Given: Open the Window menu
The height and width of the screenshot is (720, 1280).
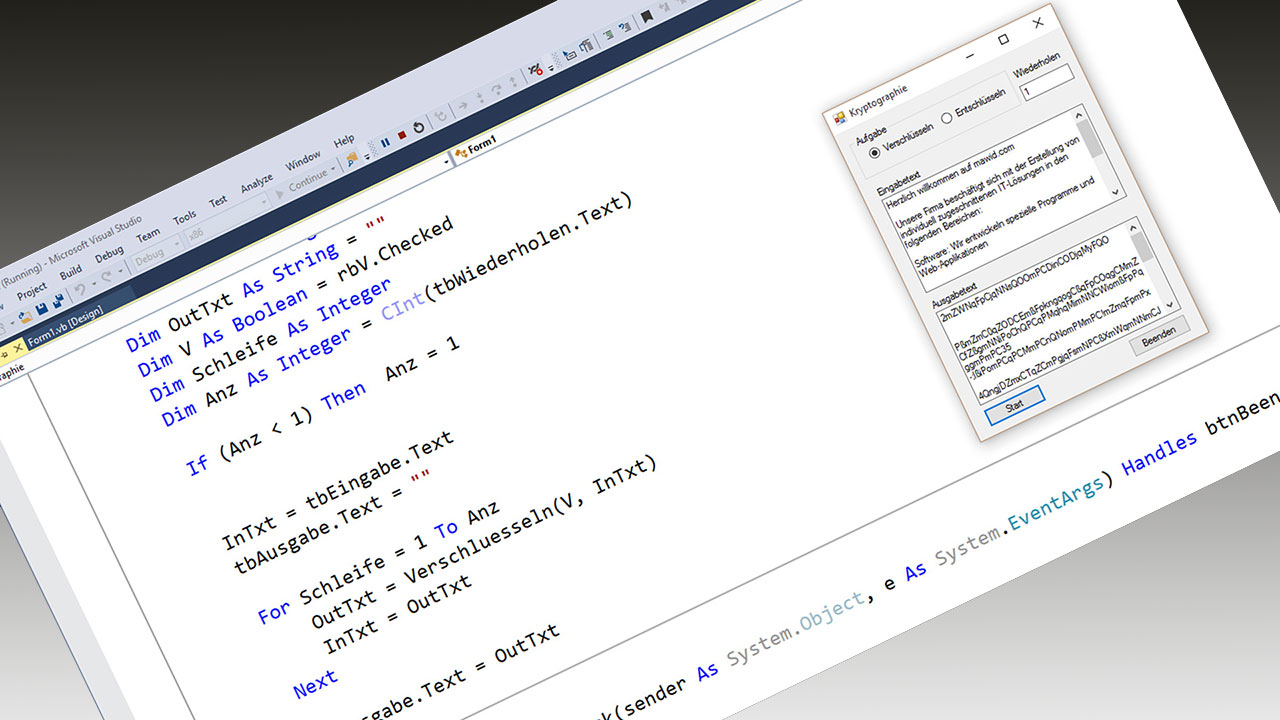Looking at the screenshot, I should (304, 162).
